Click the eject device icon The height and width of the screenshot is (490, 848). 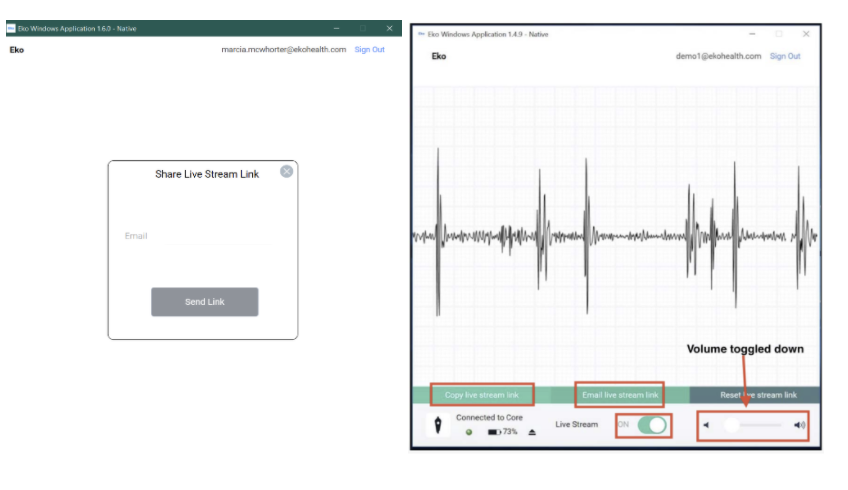[x=532, y=432]
